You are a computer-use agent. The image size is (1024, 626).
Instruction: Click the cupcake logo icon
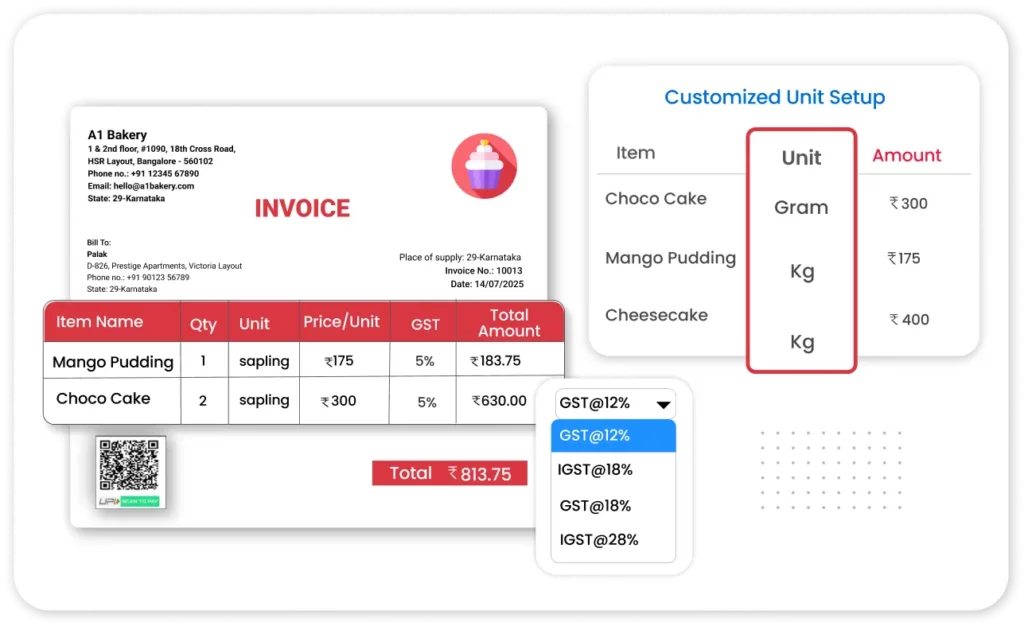(x=484, y=166)
